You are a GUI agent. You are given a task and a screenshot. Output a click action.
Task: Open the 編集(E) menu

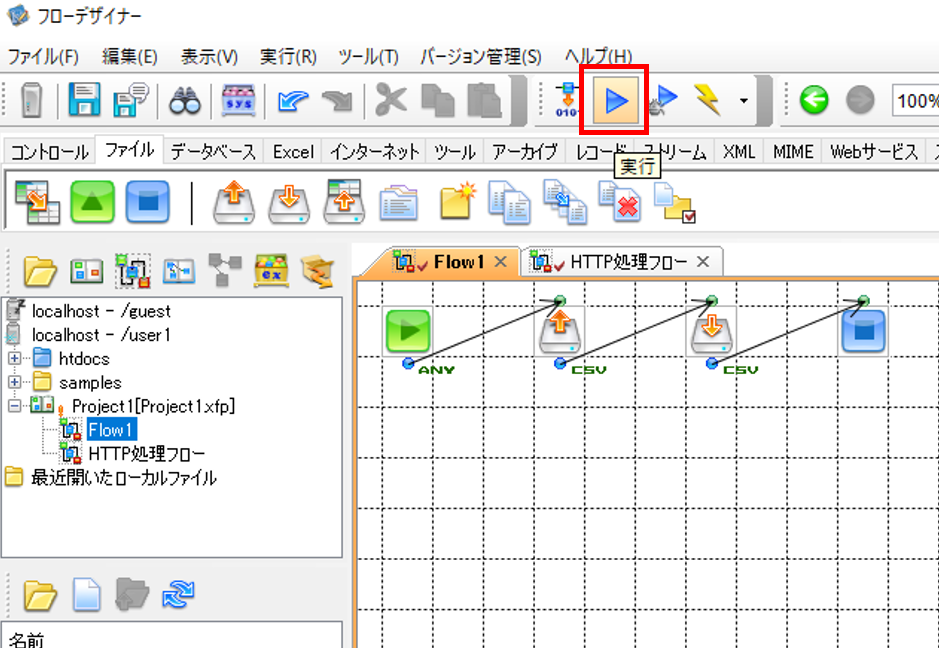click(129, 57)
